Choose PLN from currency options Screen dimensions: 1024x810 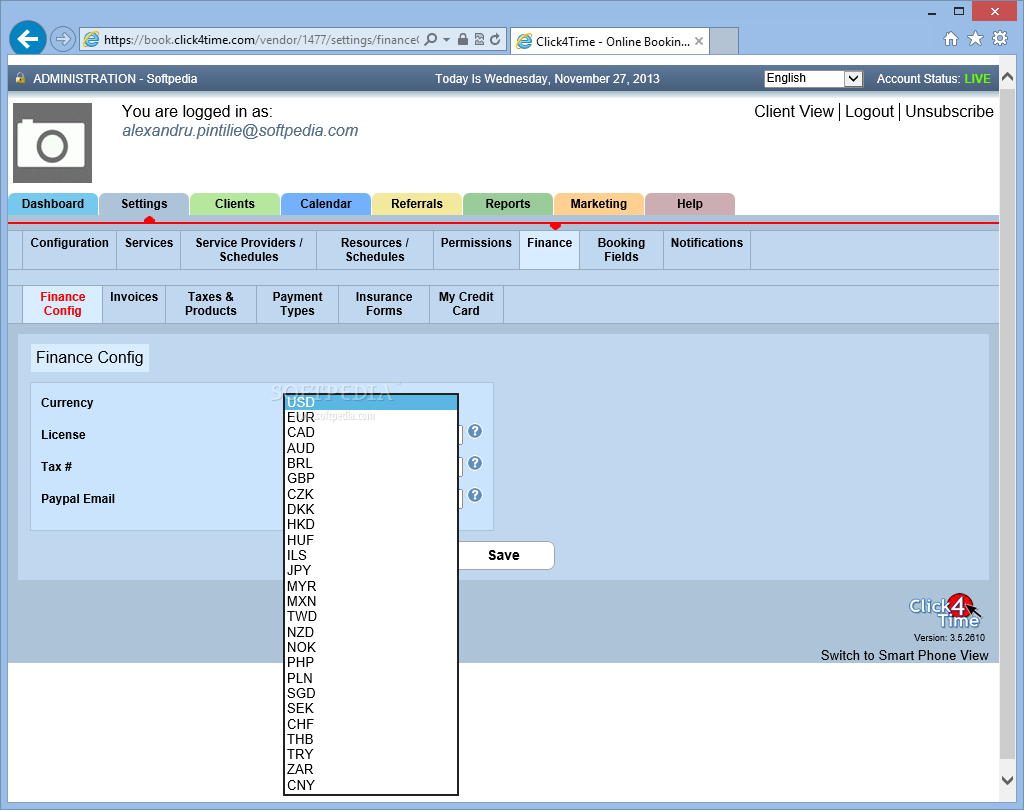pos(371,678)
